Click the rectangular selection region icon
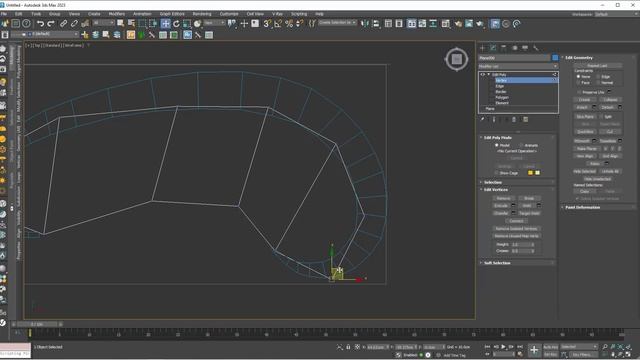The width and height of the screenshot is (640, 360). coord(142,24)
